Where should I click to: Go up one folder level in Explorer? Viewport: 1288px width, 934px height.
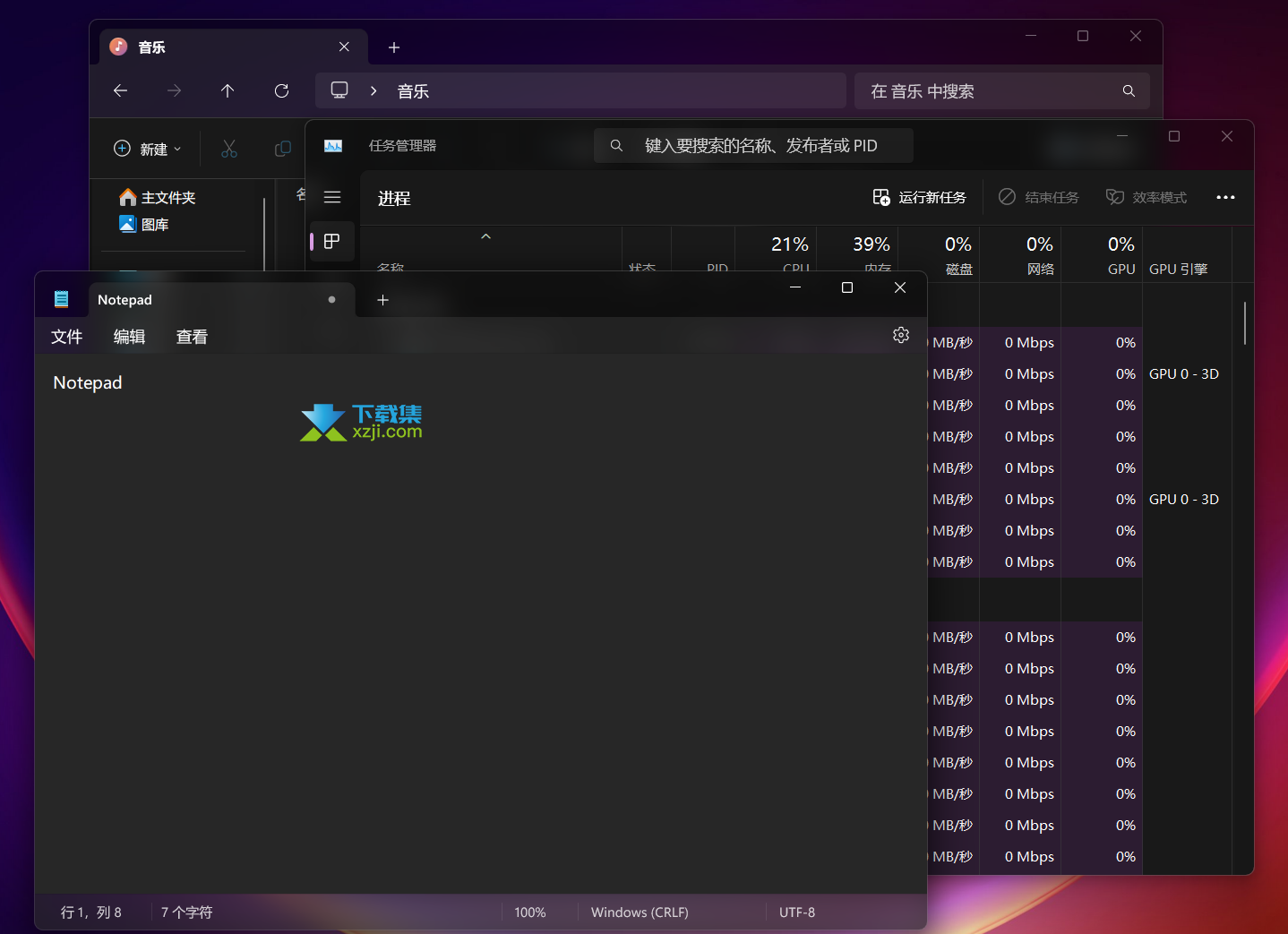click(228, 90)
